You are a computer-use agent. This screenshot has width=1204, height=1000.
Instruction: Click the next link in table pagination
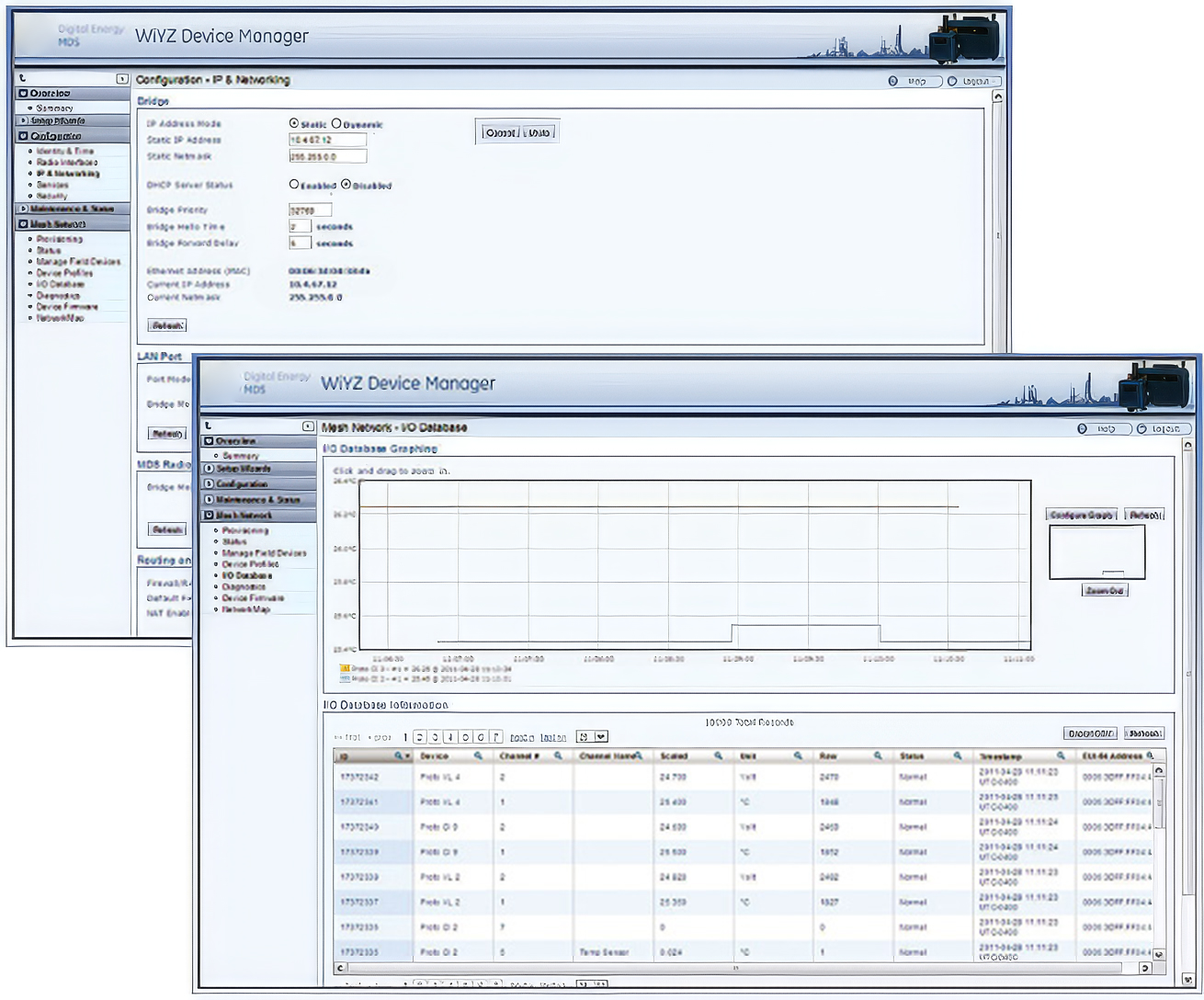click(522, 737)
